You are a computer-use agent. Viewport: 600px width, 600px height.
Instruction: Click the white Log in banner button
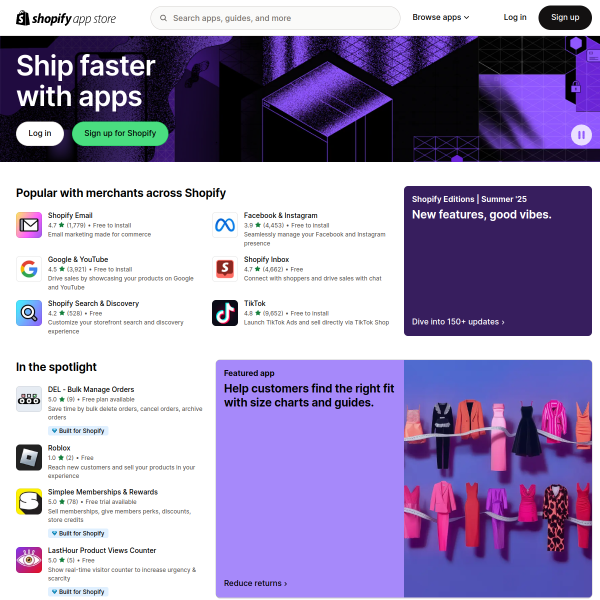40,134
